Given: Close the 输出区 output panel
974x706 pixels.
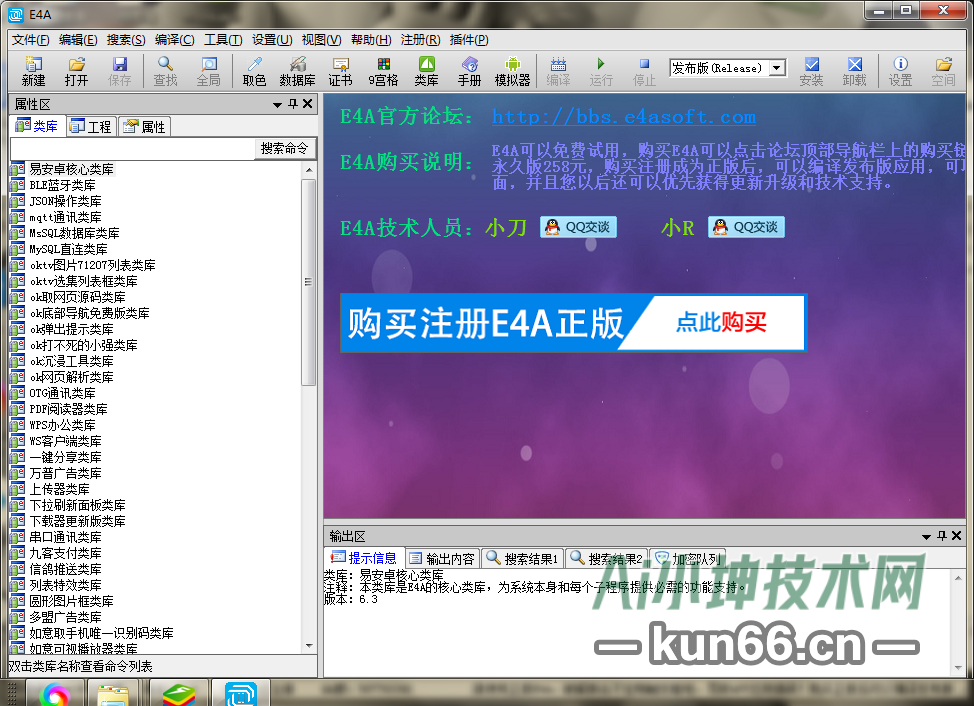Looking at the screenshot, I should coord(957,535).
